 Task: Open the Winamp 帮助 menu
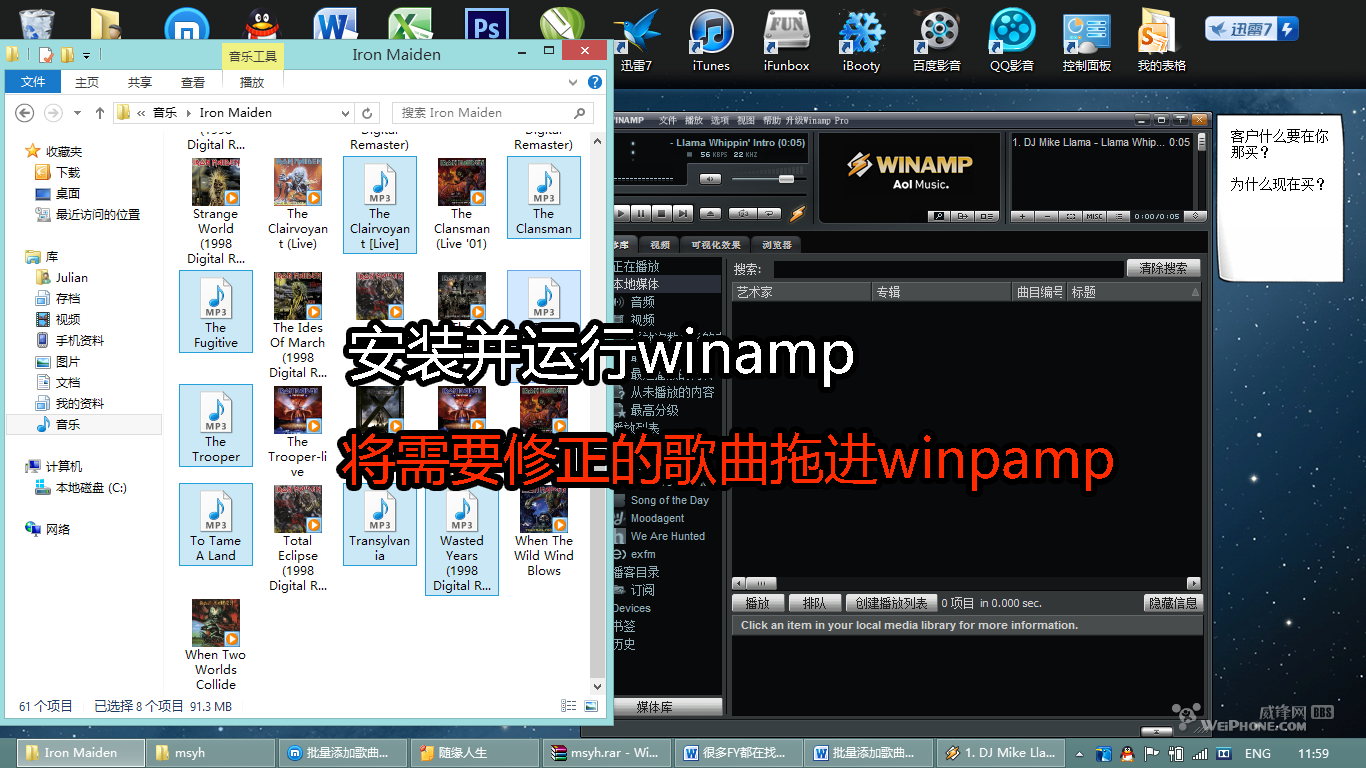coord(772,121)
